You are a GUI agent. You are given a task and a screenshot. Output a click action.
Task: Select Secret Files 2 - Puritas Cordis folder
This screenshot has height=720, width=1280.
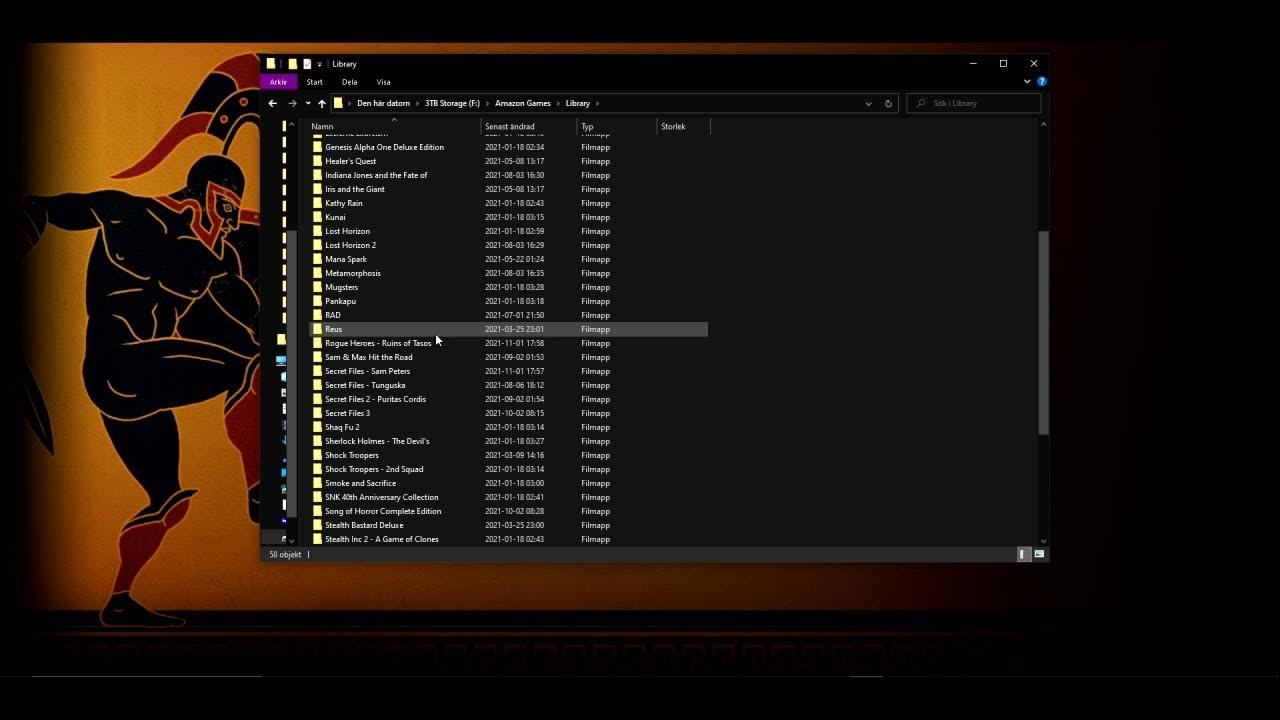(375, 399)
